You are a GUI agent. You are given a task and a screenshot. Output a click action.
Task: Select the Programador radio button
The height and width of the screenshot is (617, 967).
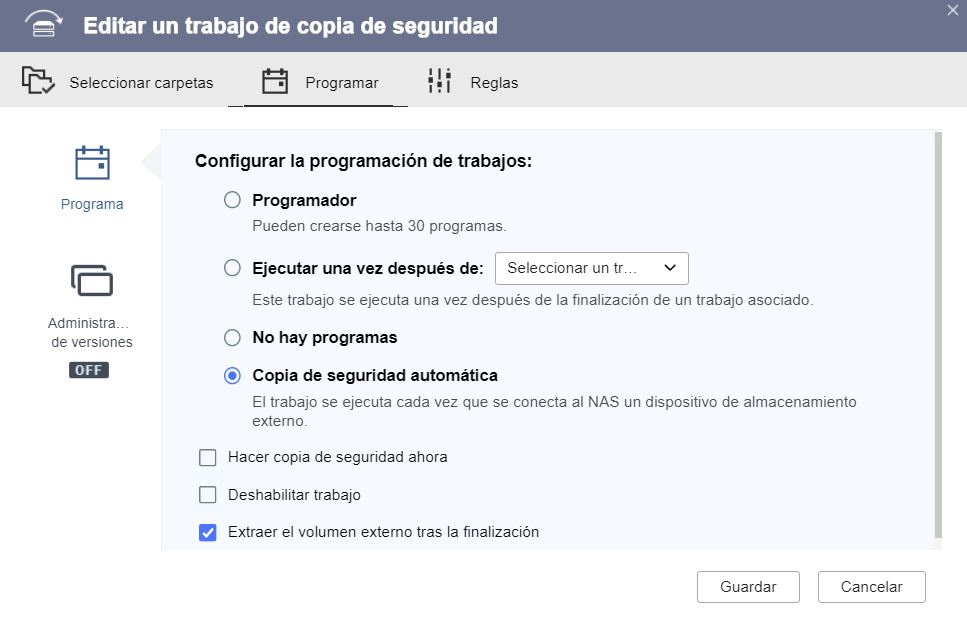click(x=232, y=200)
